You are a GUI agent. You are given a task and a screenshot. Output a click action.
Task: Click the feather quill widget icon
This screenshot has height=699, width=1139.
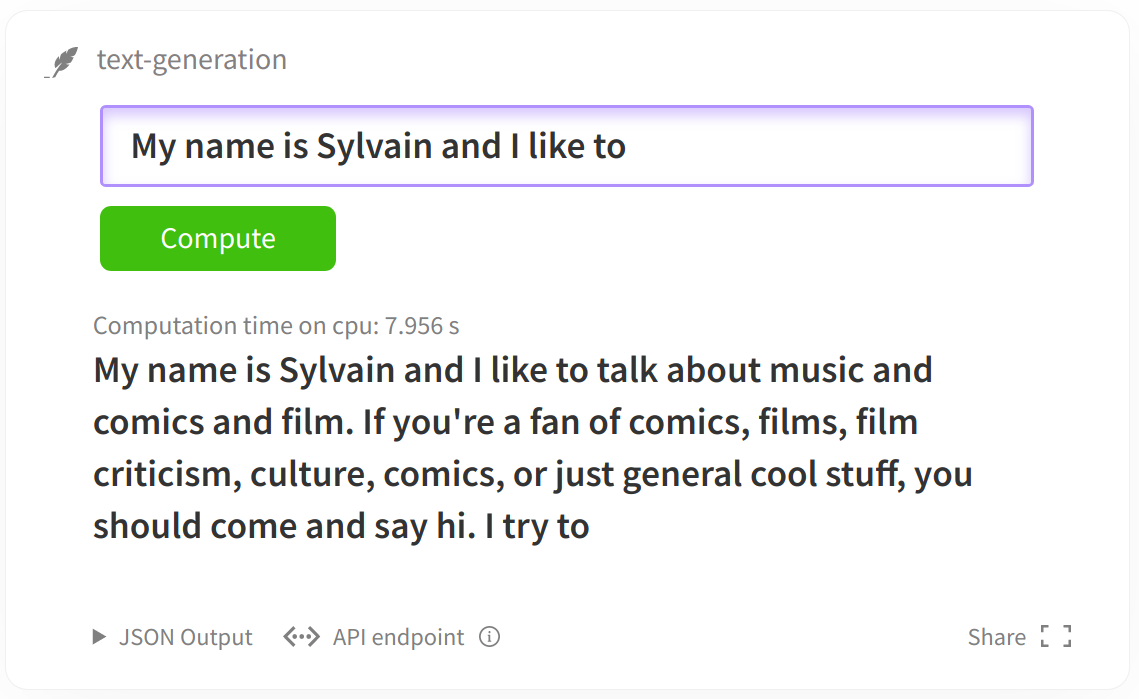point(62,62)
